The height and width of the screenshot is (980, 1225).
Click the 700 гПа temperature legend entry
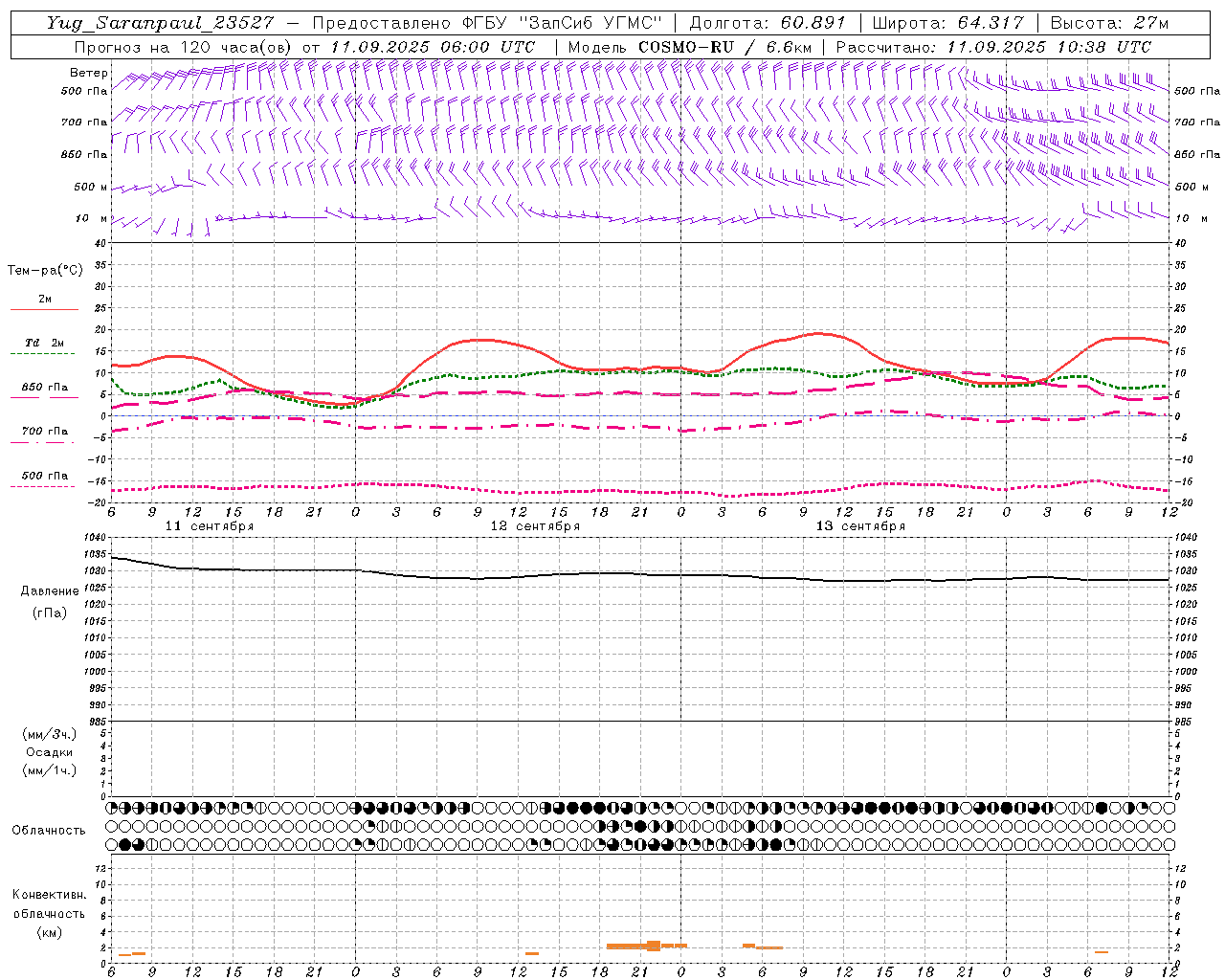(x=45, y=432)
